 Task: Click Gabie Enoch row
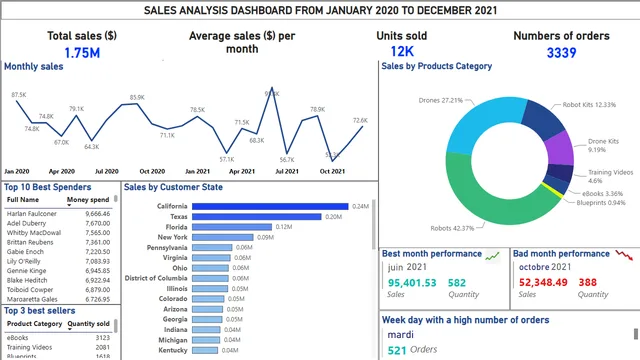[58, 252]
